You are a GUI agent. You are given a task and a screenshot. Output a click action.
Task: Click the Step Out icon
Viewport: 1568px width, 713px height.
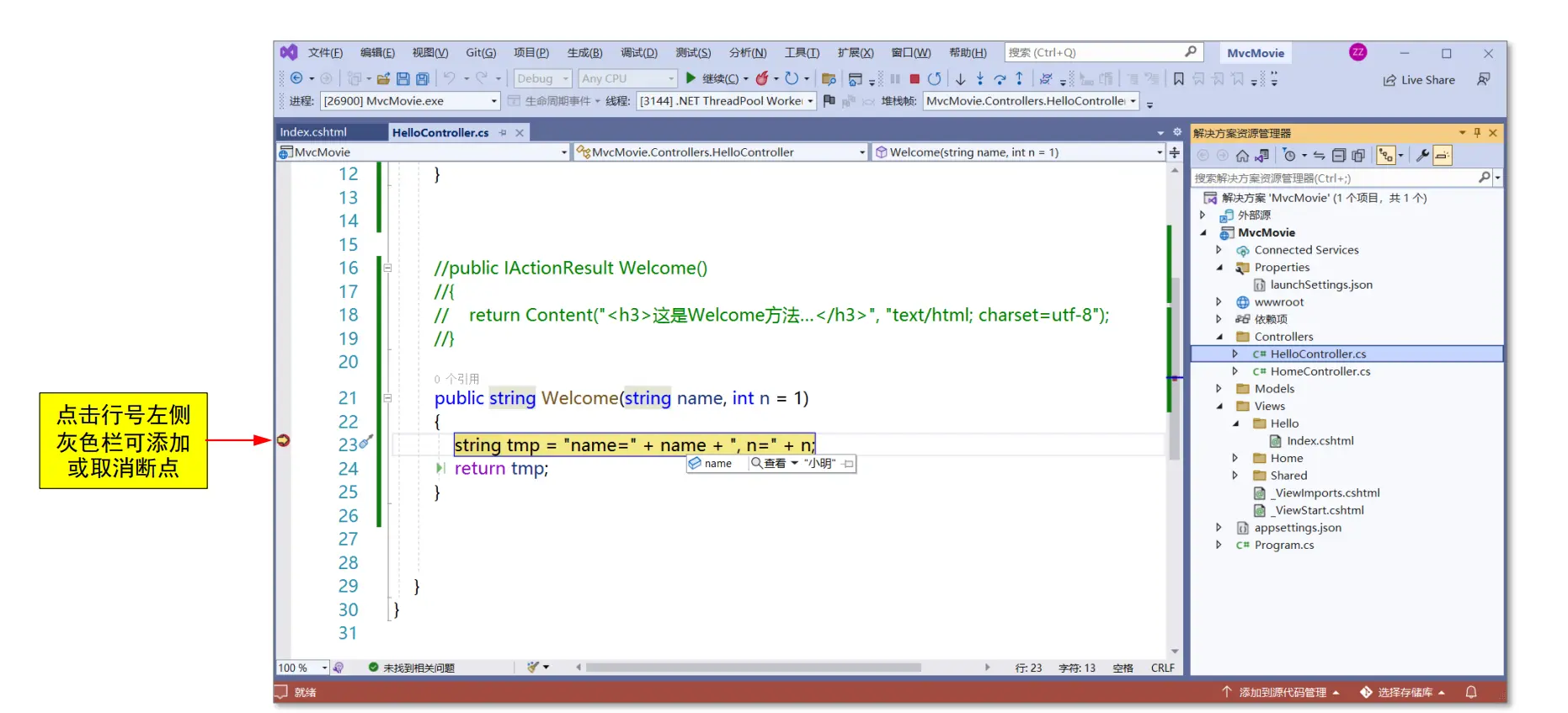(1019, 78)
